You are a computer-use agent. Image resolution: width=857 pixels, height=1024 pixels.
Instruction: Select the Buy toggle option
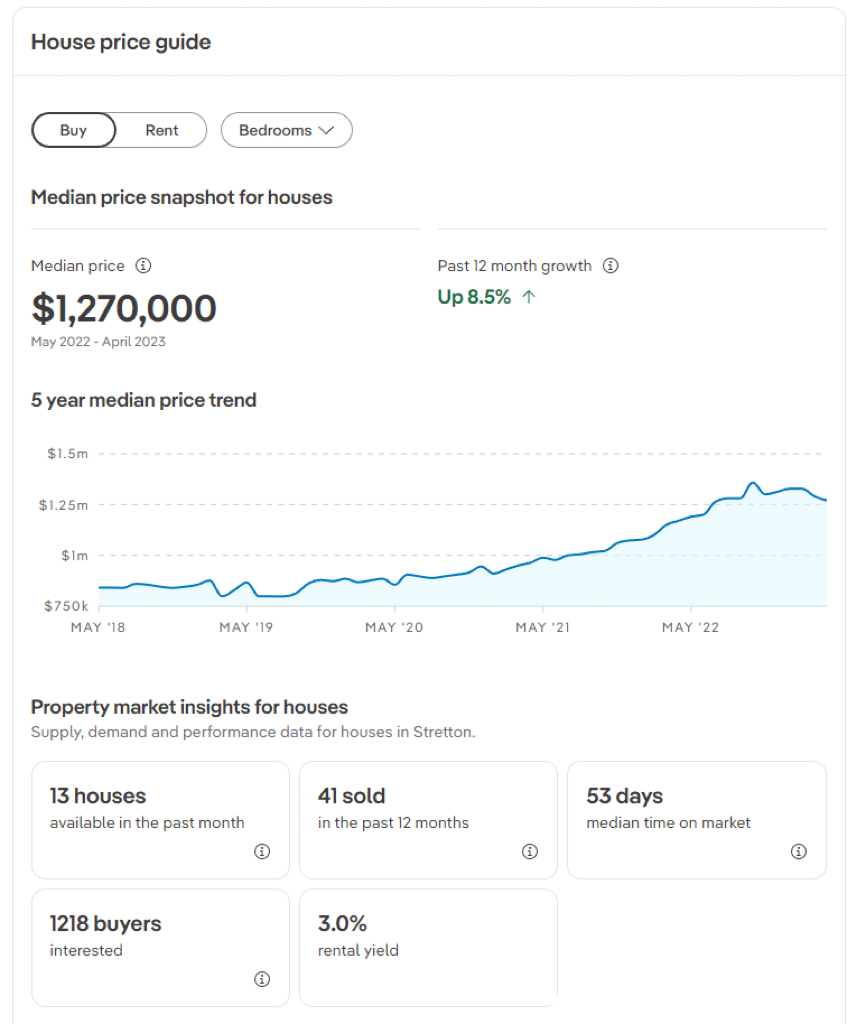tap(74, 130)
